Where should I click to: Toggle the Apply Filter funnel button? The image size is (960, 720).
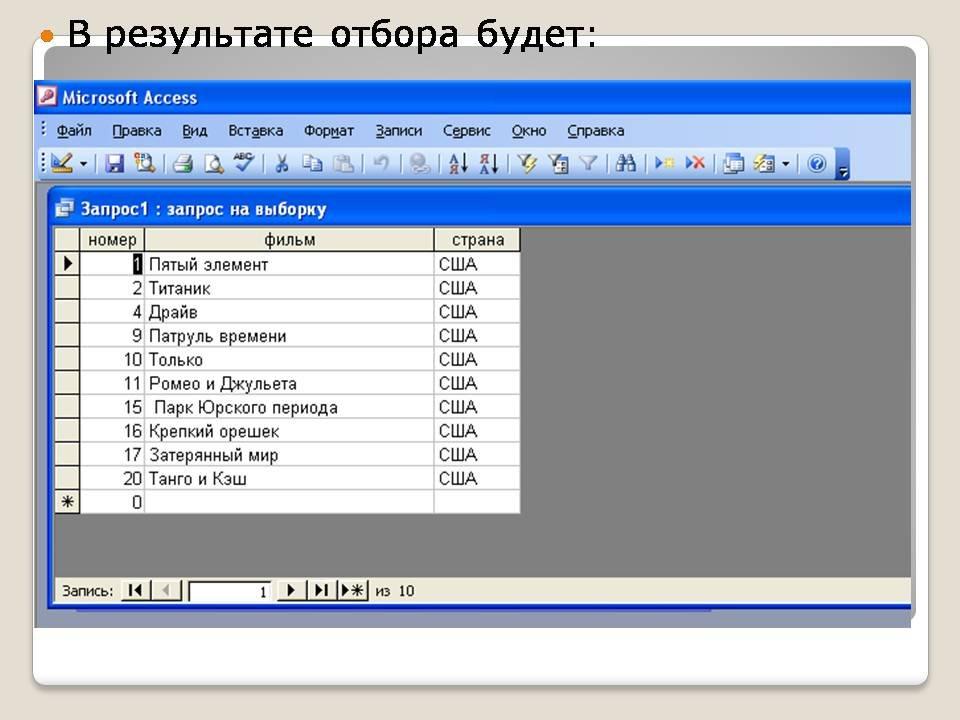point(589,164)
